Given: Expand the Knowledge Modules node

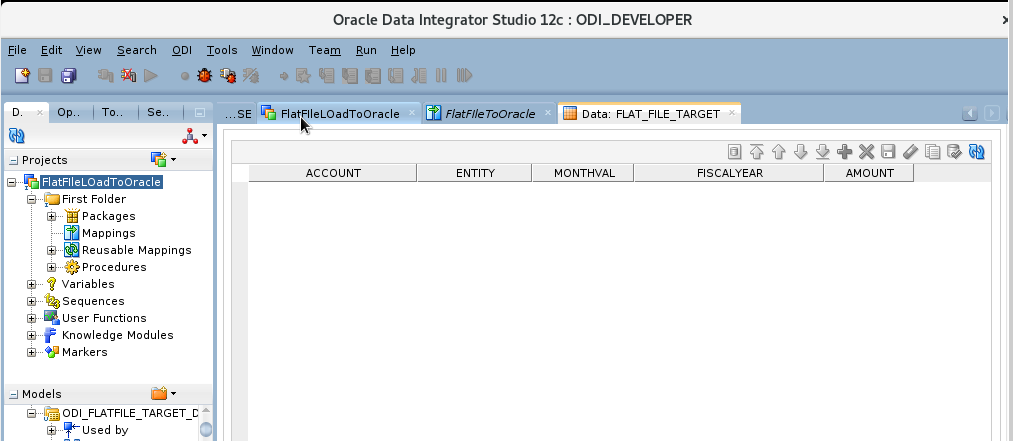Looking at the screenshot, I should click(31, 335).
